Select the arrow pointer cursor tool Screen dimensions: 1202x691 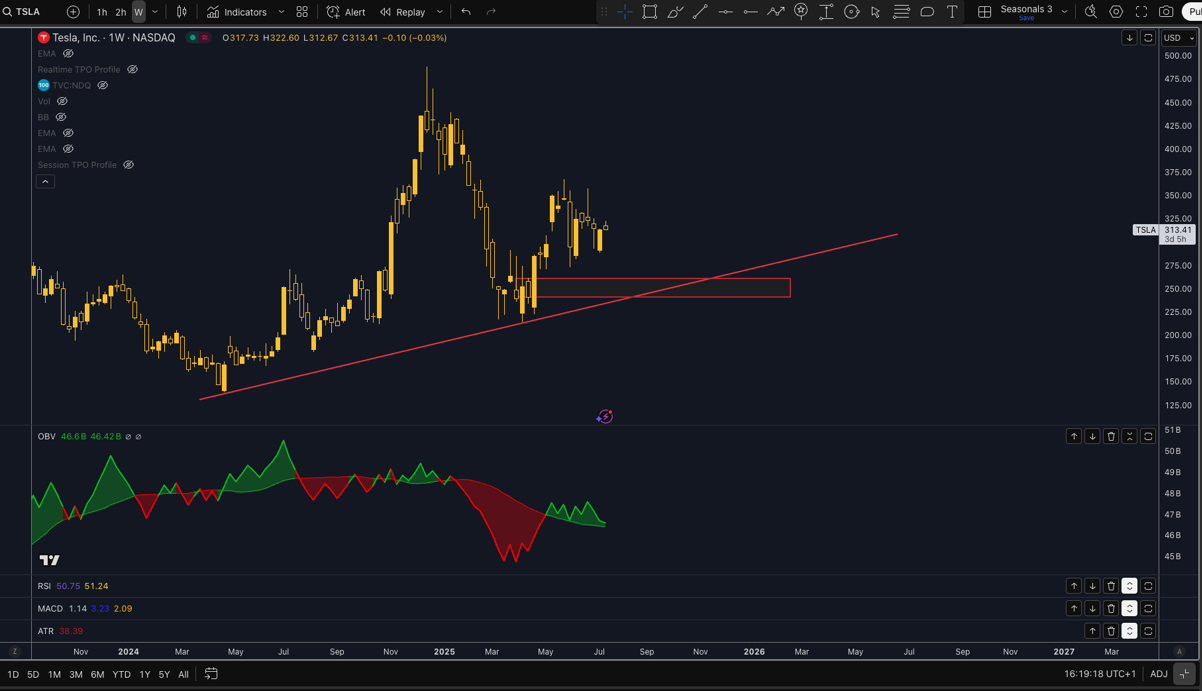coord(876,12)
